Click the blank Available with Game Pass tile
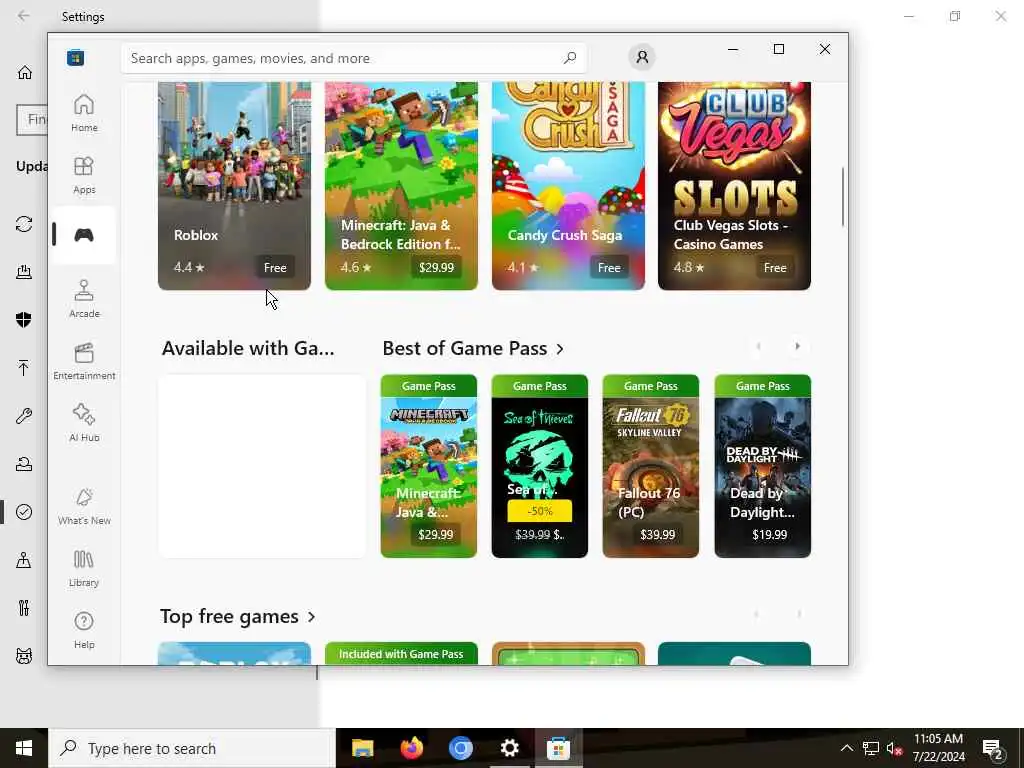Screen dimensions: 1024x768 [263, 466]
